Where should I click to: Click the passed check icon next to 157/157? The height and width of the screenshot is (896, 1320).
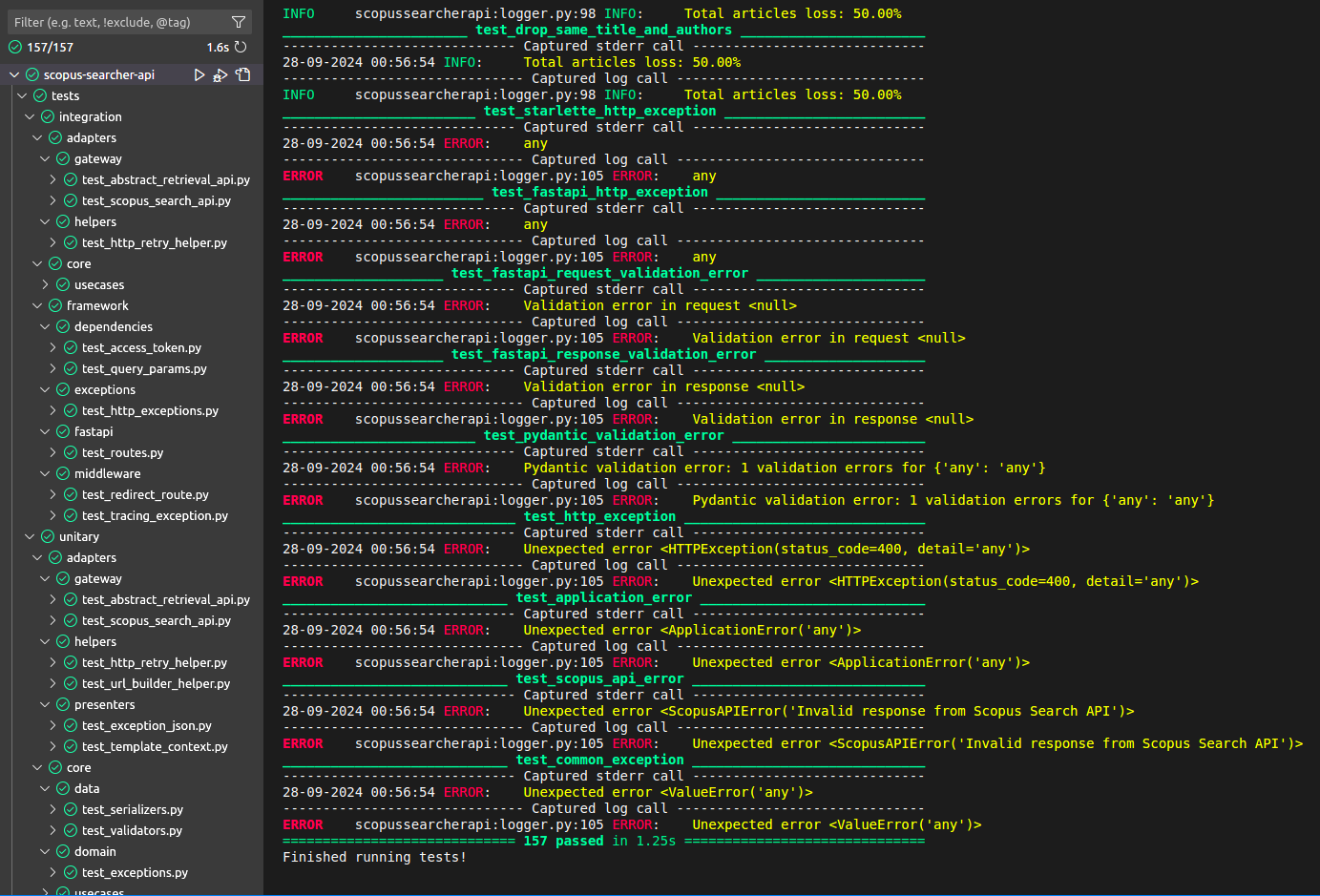pyautogui.click(x=15, y=47)
